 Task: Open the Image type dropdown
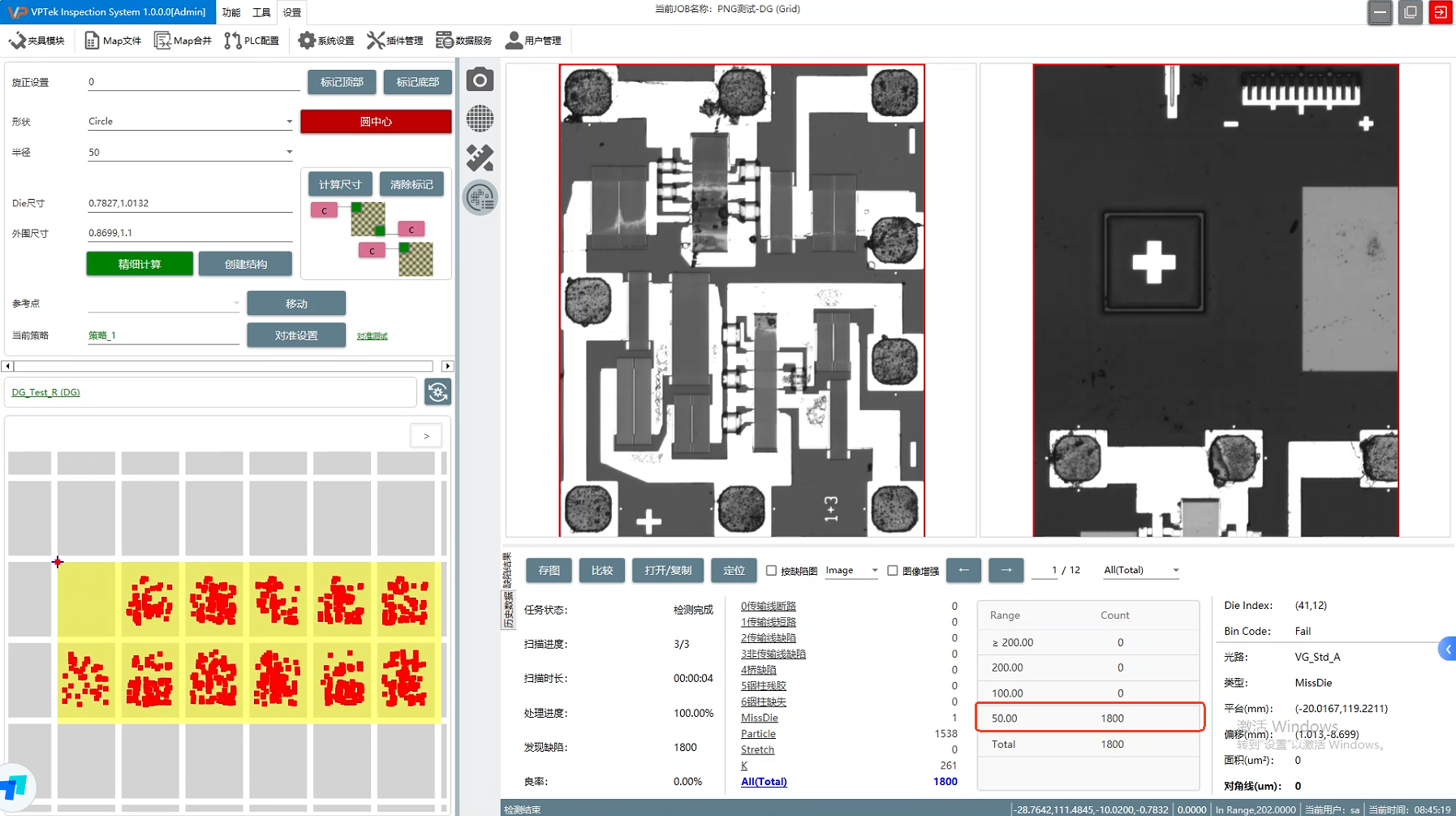[x=851, y=570]
